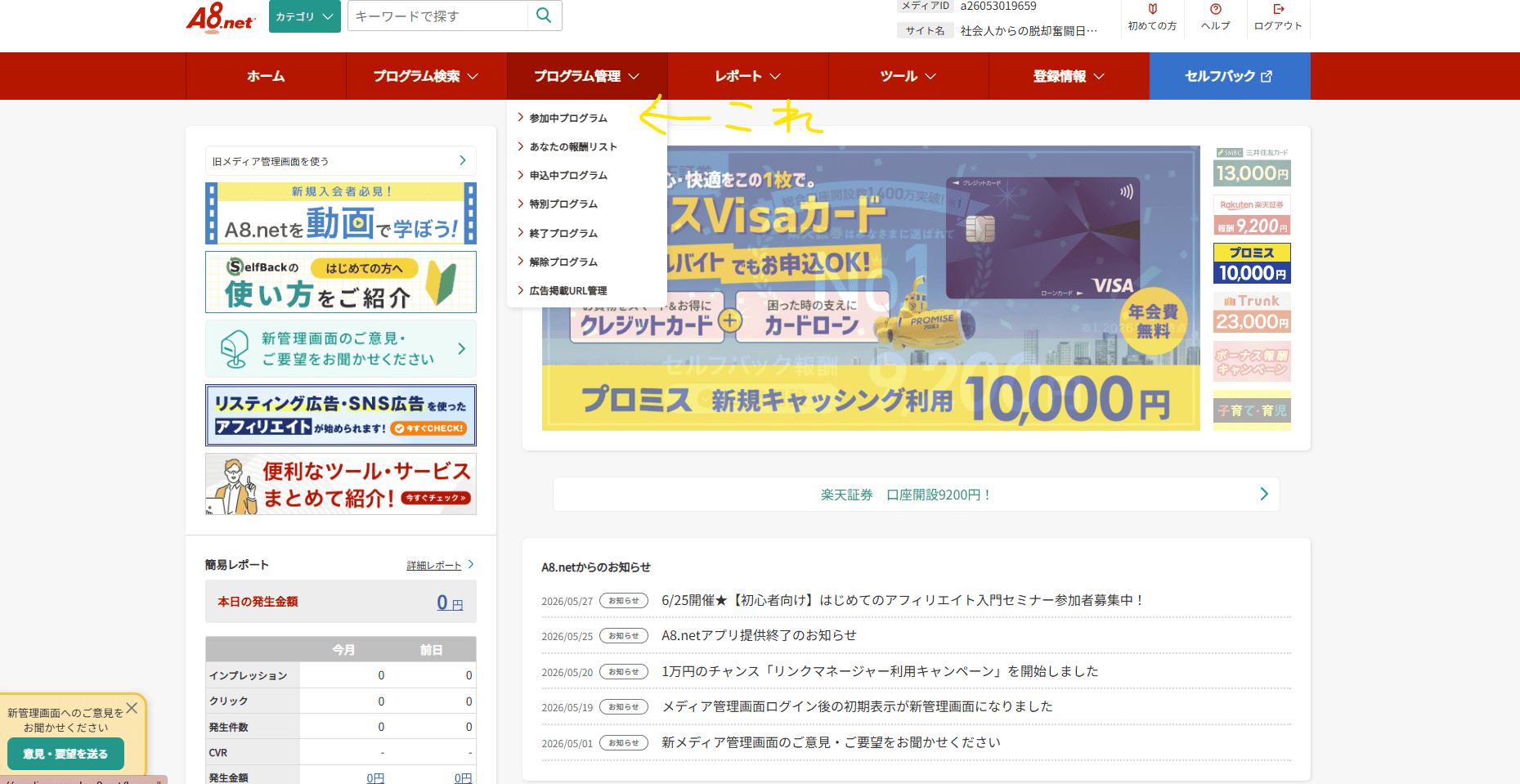Open the カテゴリ category dropdown
Image resolution: width=1520 pixels, height=784 pixels.
tap(304, 16)
